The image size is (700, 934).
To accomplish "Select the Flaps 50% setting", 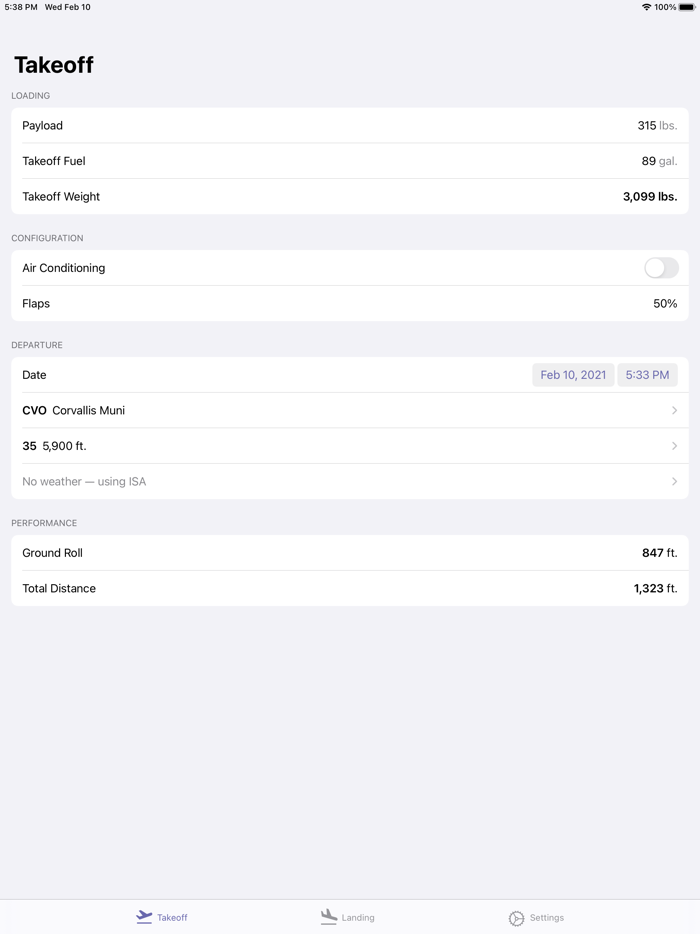I will click(664, 304).
